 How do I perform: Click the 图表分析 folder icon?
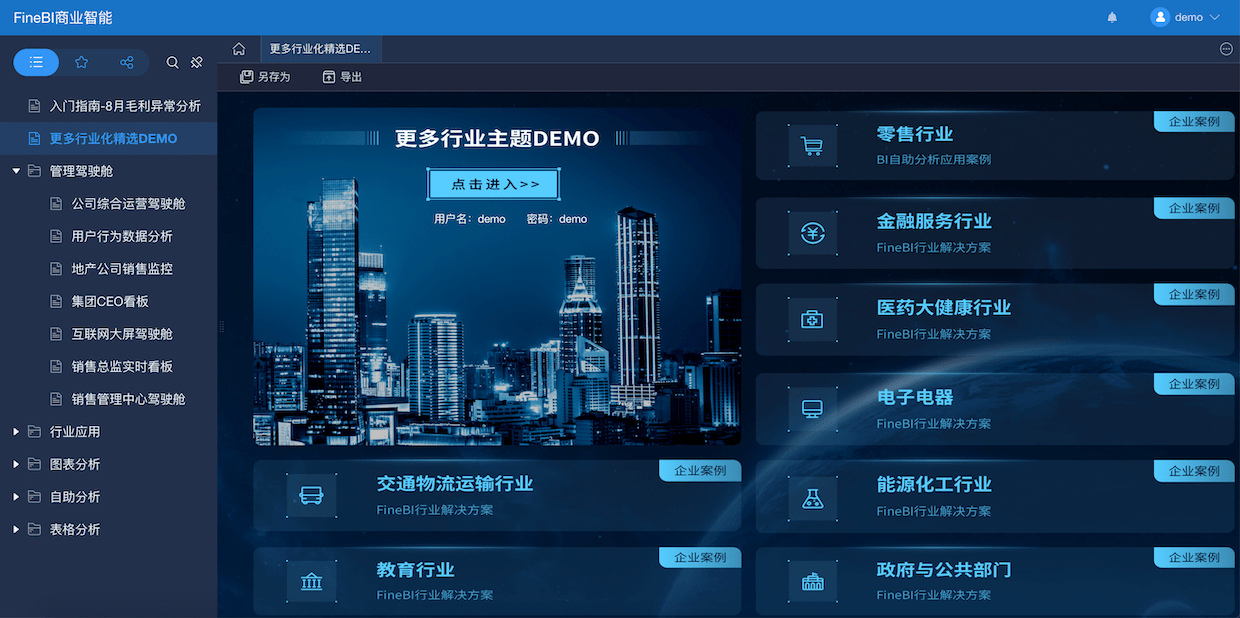(x=35, y=464)
